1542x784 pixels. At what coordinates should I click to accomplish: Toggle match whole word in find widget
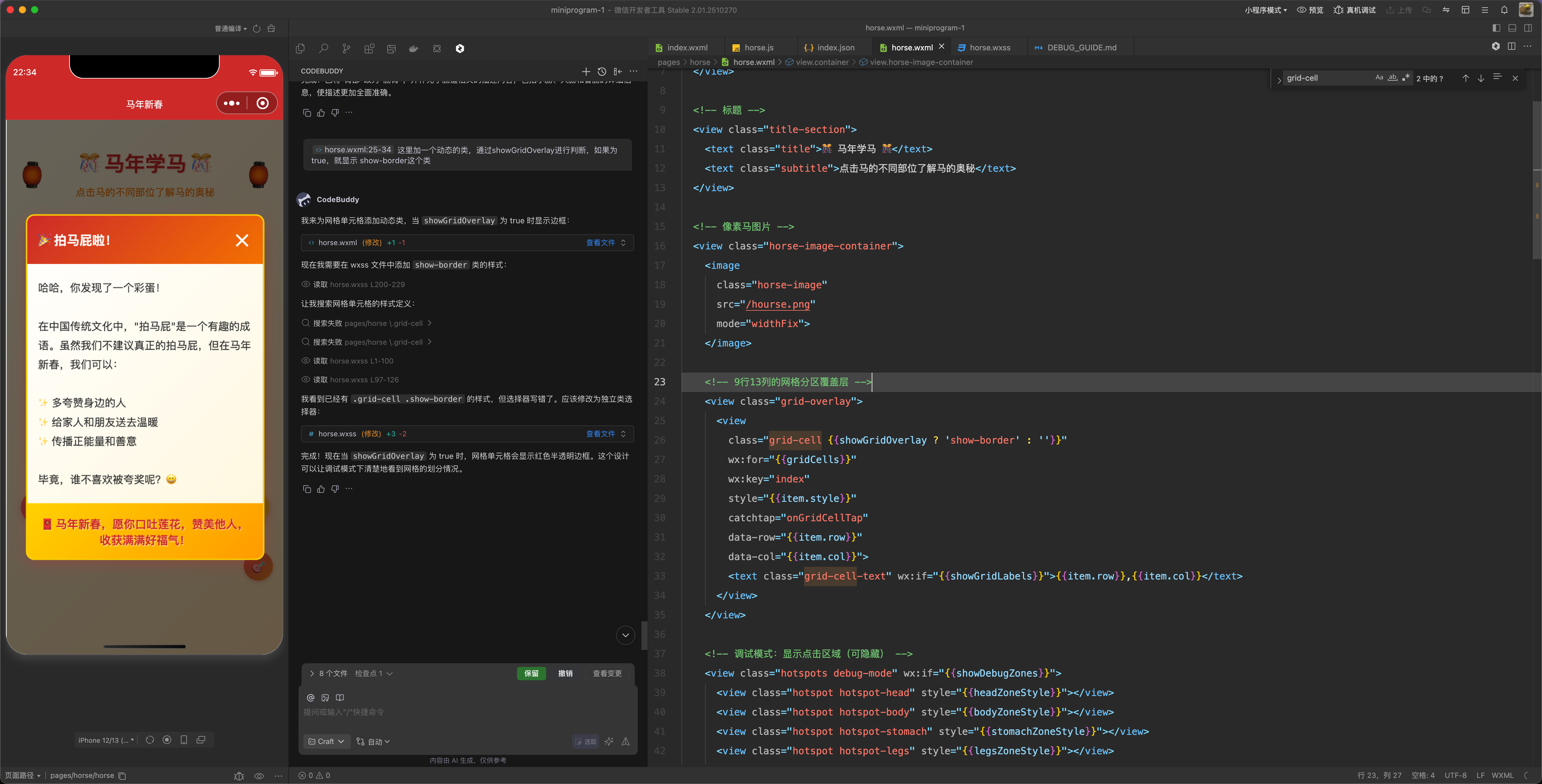[1393, 78]
